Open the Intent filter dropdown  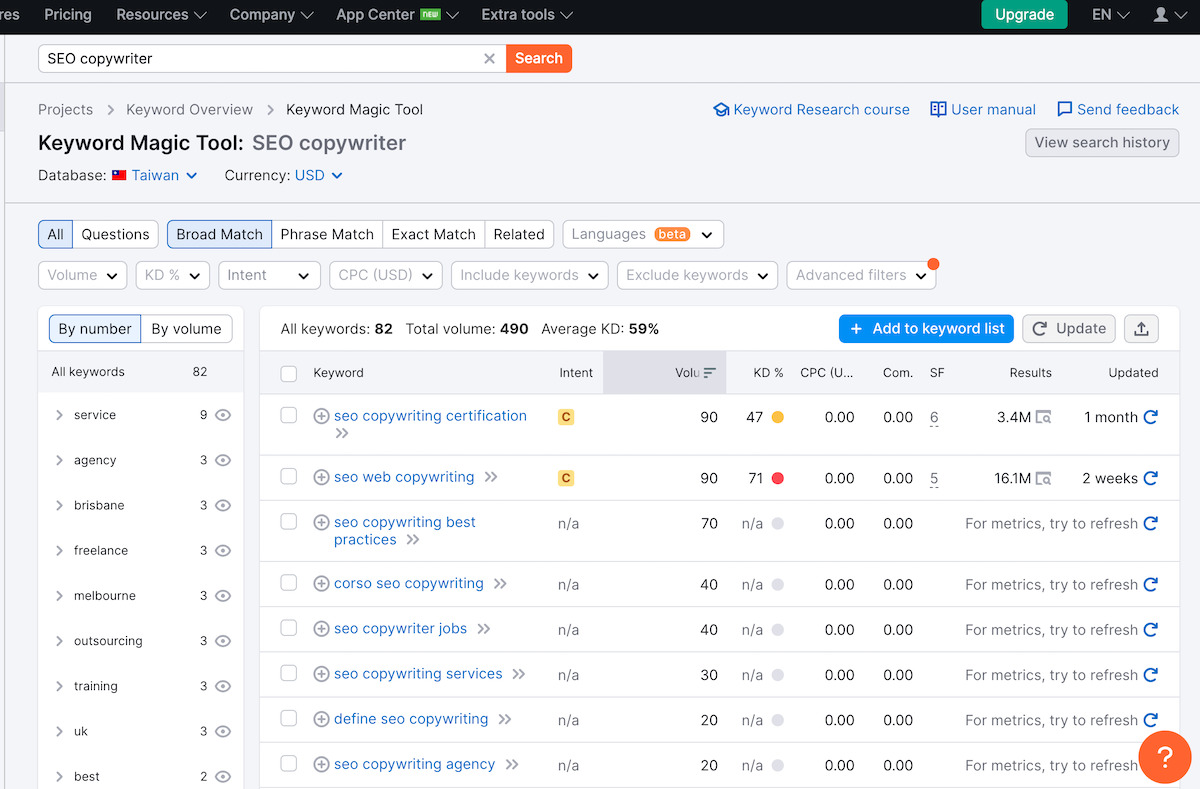click(x=269, y=275)
